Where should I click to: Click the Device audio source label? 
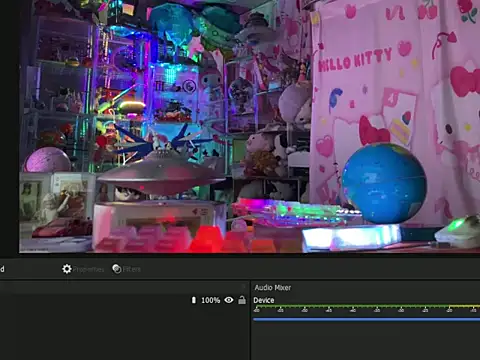point(264,300)
